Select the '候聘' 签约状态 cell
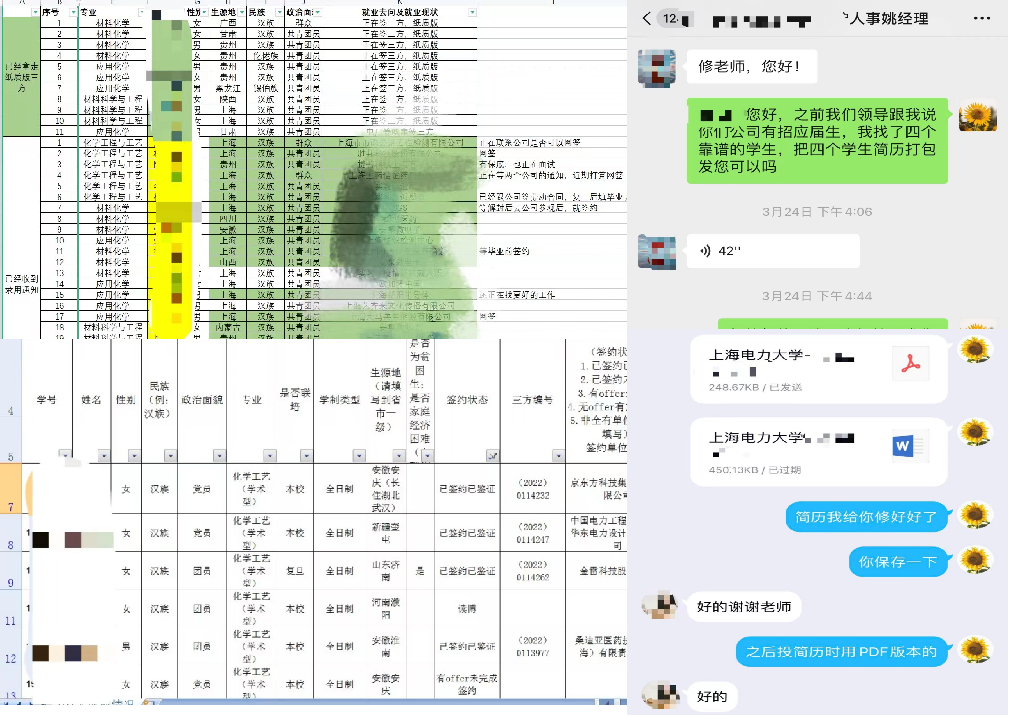 [467, 609]
